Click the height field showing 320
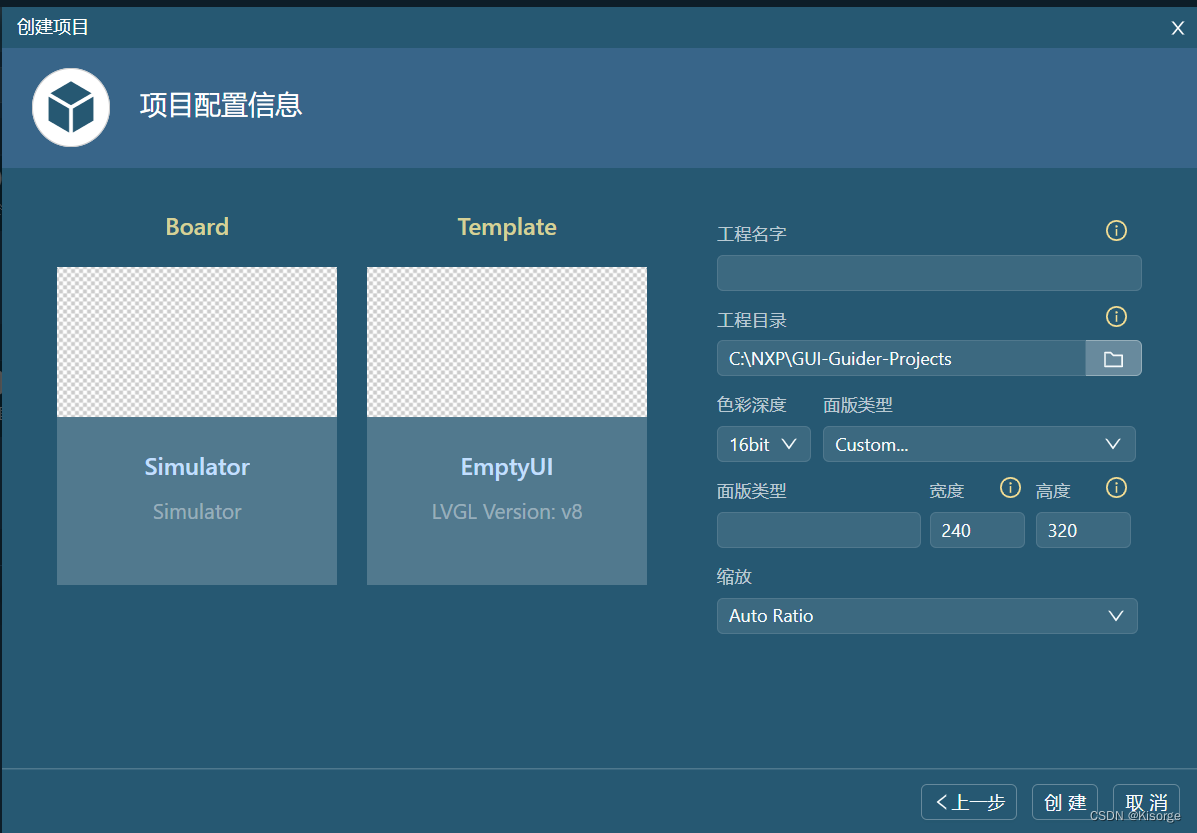1197x833 pixels. (x=1082, y=531)
